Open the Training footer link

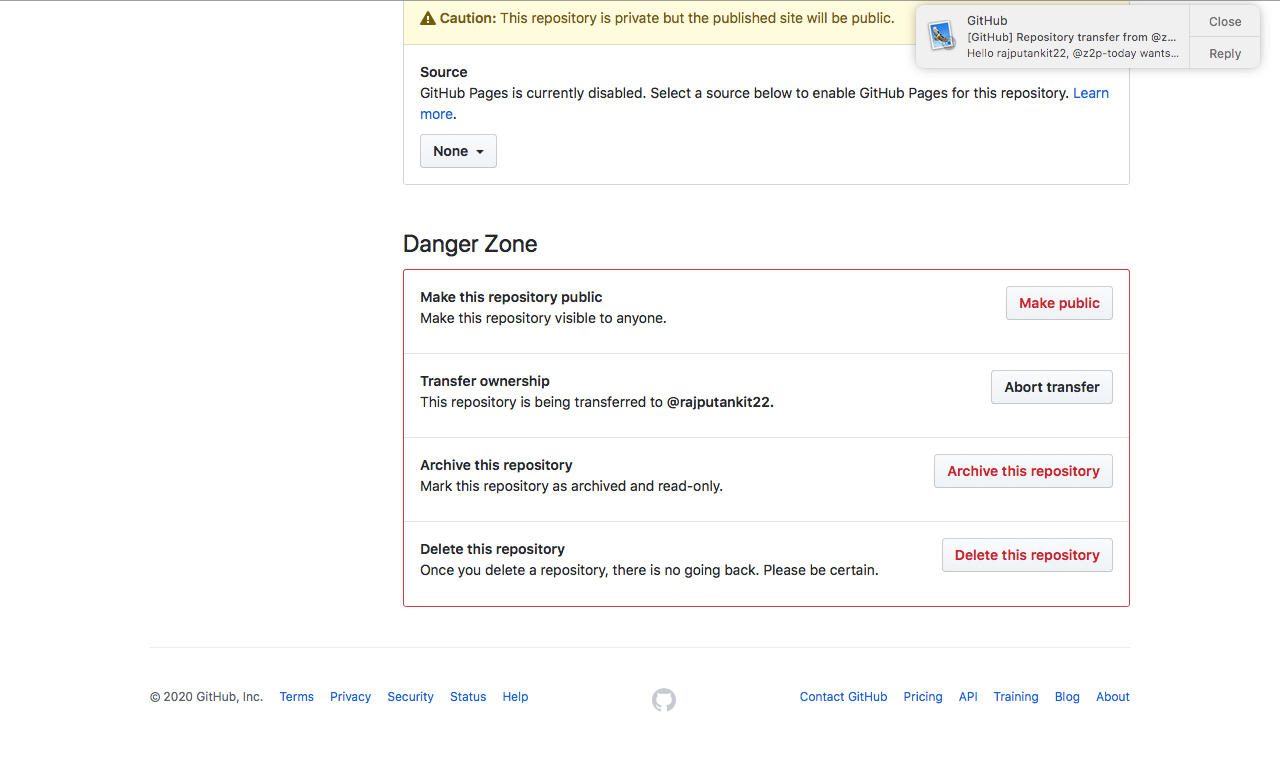click(1016, 697)
